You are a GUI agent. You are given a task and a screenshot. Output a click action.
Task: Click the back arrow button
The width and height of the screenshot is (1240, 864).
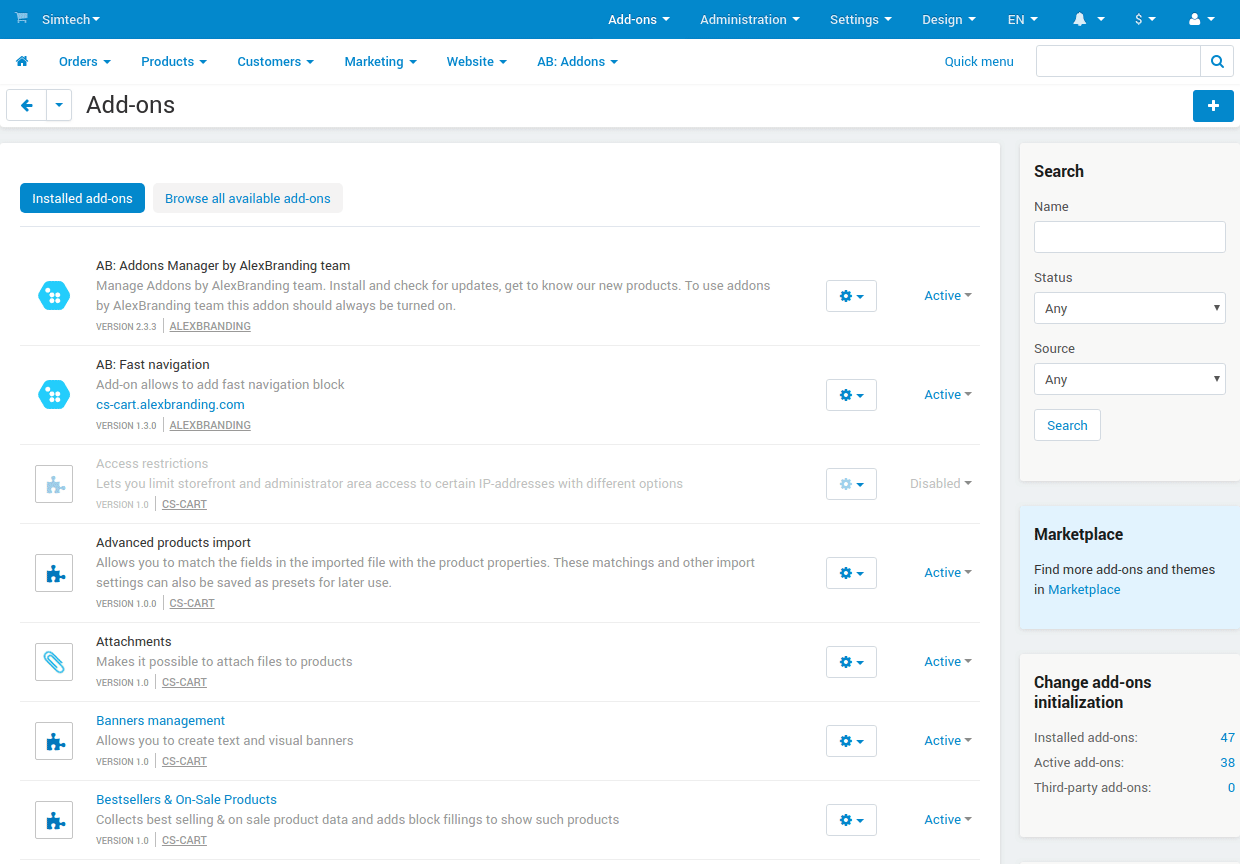tap(27, 106)
